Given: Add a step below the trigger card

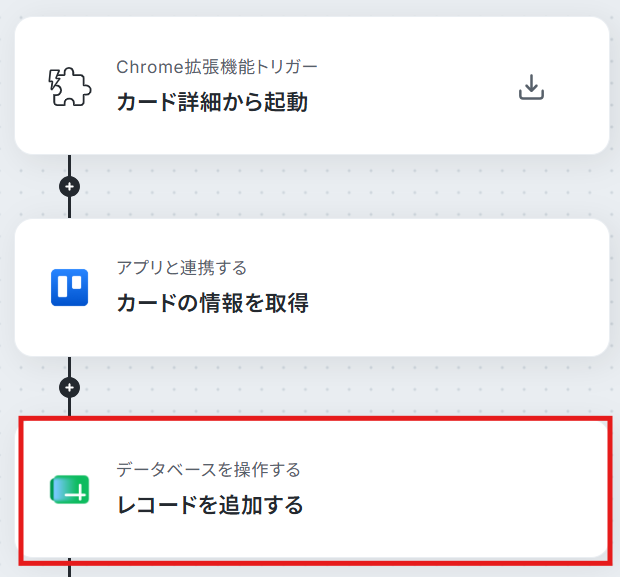Looking at the screenshot, I should tap(70, 187).
